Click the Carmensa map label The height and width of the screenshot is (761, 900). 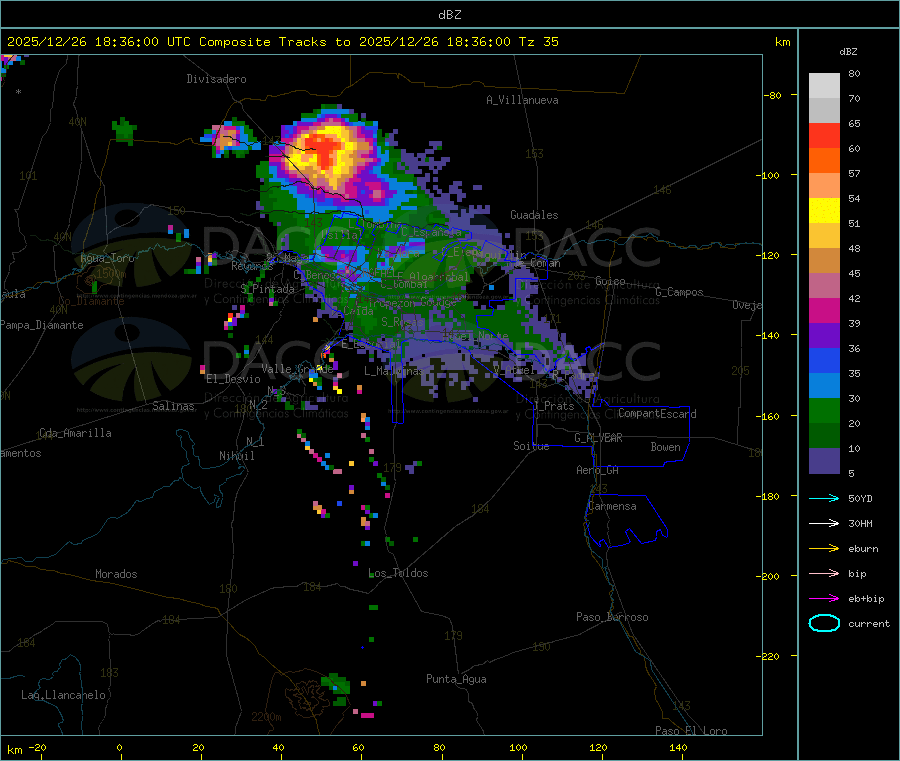pyautogui.click(x=612, y=506)
